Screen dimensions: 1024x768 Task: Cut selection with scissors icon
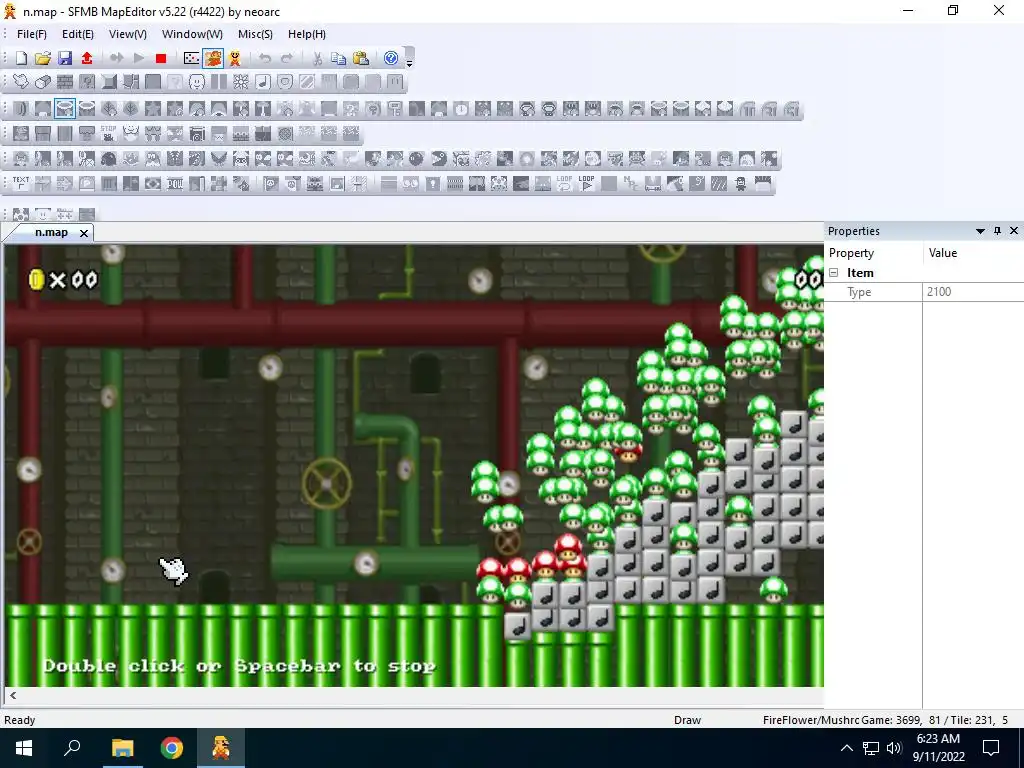tap(317, 59)
